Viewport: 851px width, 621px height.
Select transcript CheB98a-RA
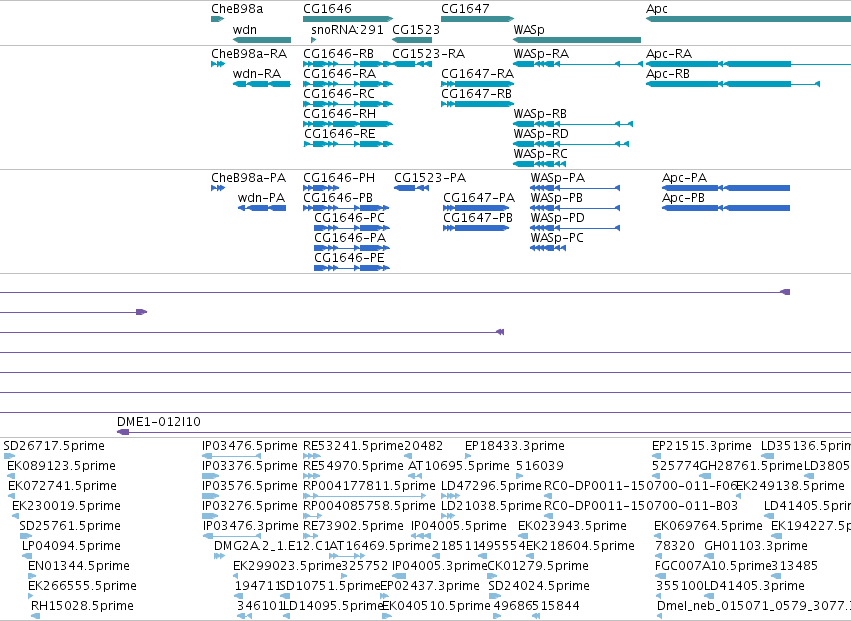218,64
